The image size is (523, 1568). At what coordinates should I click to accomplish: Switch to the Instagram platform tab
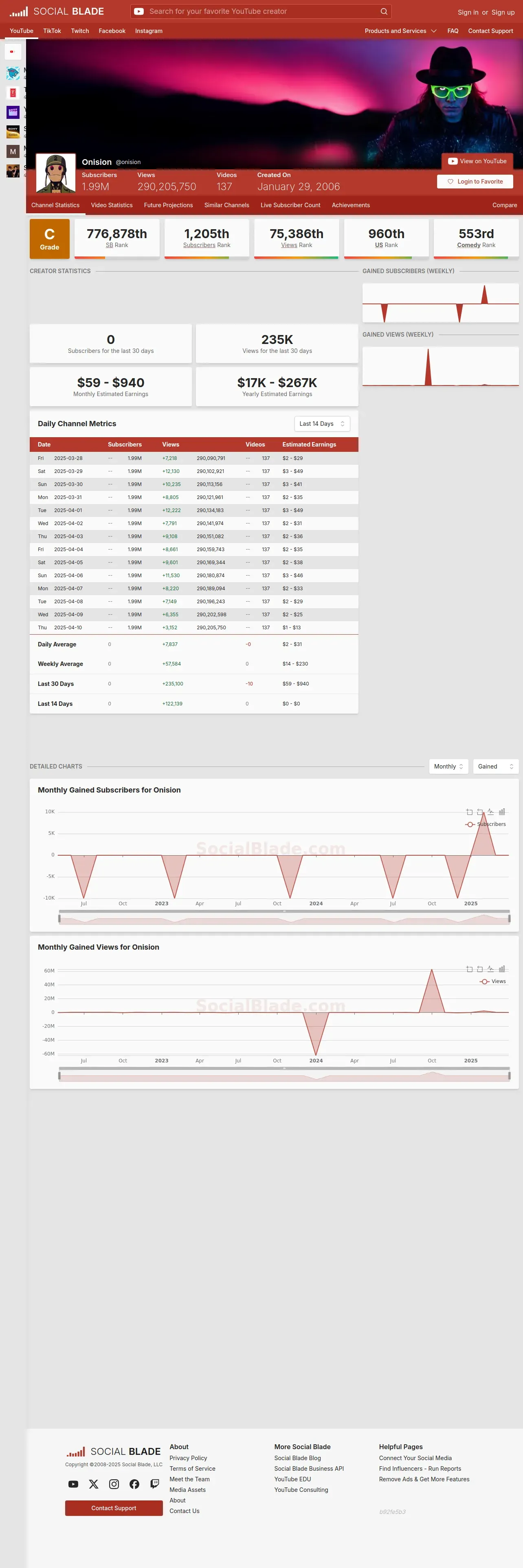tap(149, 31)
